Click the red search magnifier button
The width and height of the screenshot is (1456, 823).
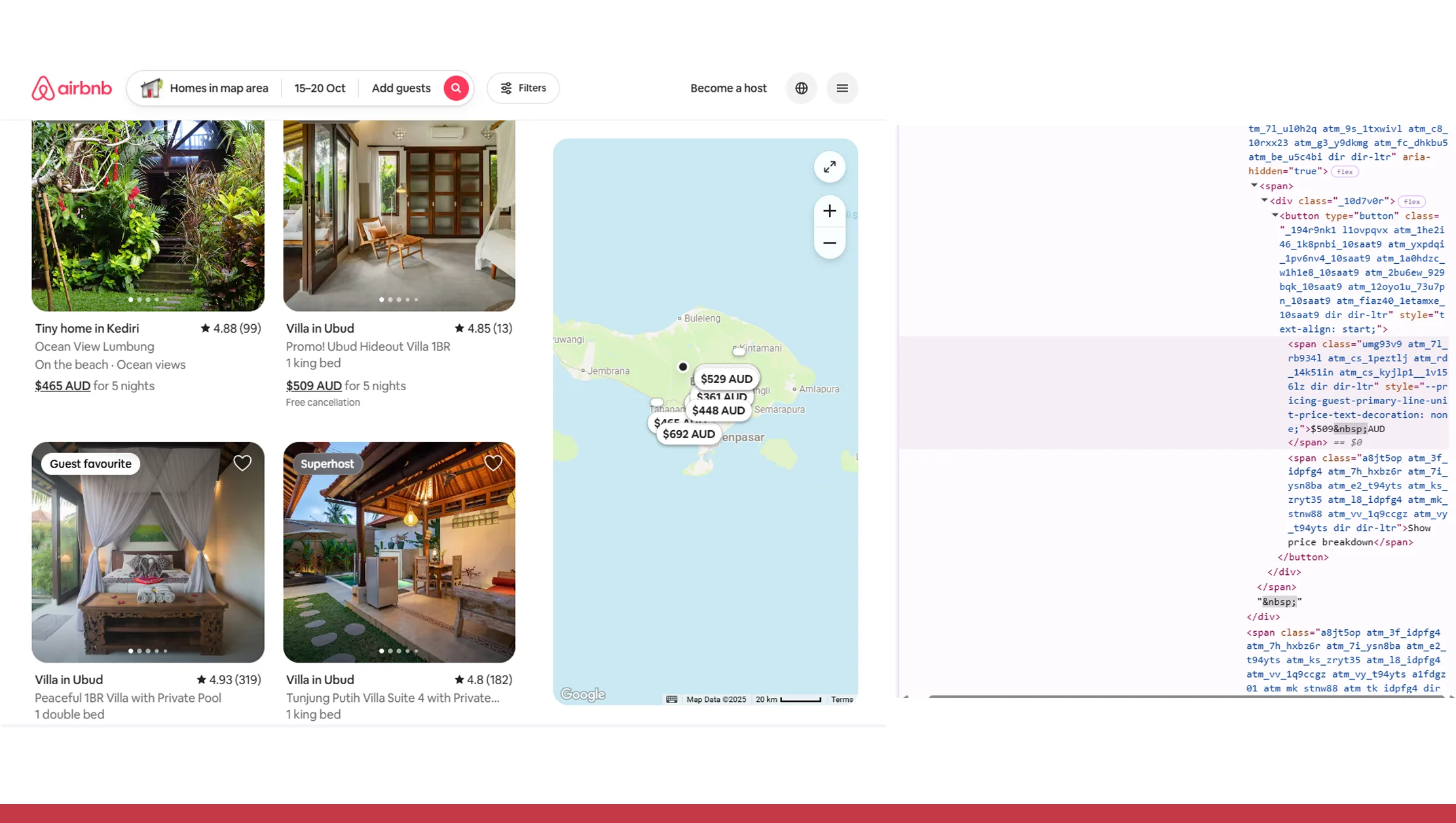(456, 88)
